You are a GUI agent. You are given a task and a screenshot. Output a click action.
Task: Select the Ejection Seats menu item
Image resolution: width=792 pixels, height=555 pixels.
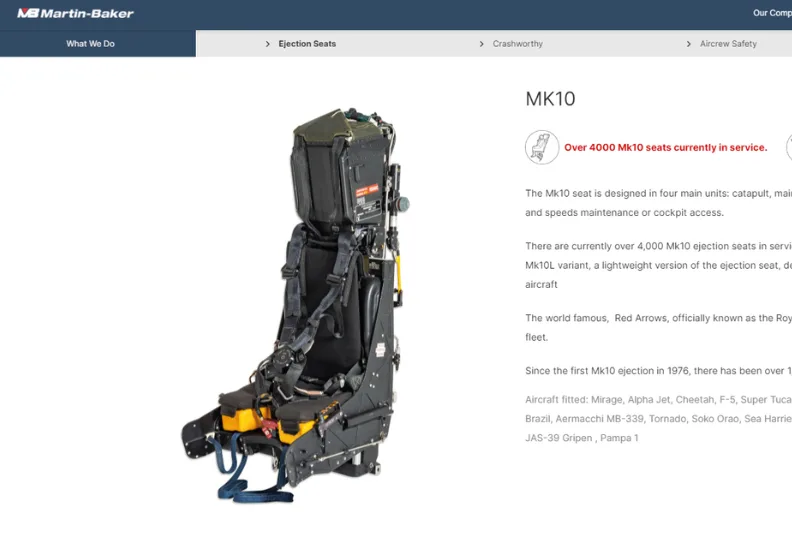[x=307, y=44]
